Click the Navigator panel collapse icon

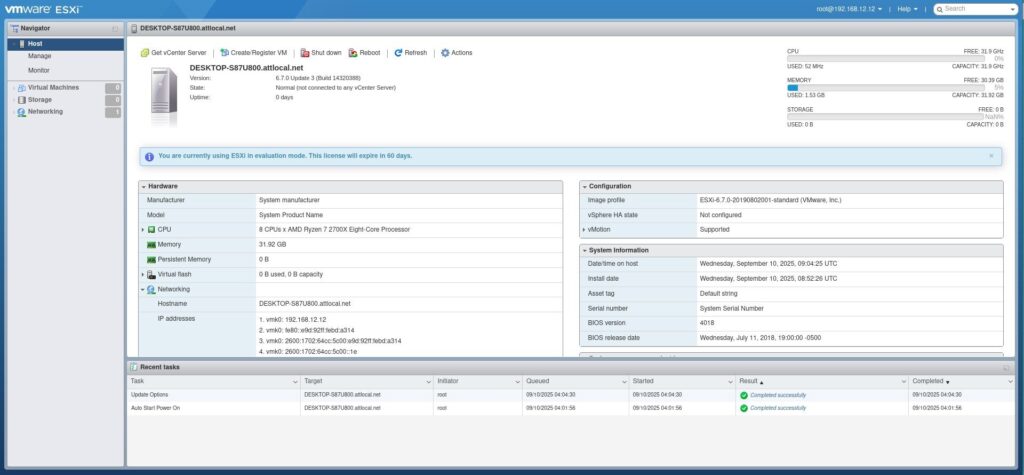pyautogui.click(x=116, y=29)
